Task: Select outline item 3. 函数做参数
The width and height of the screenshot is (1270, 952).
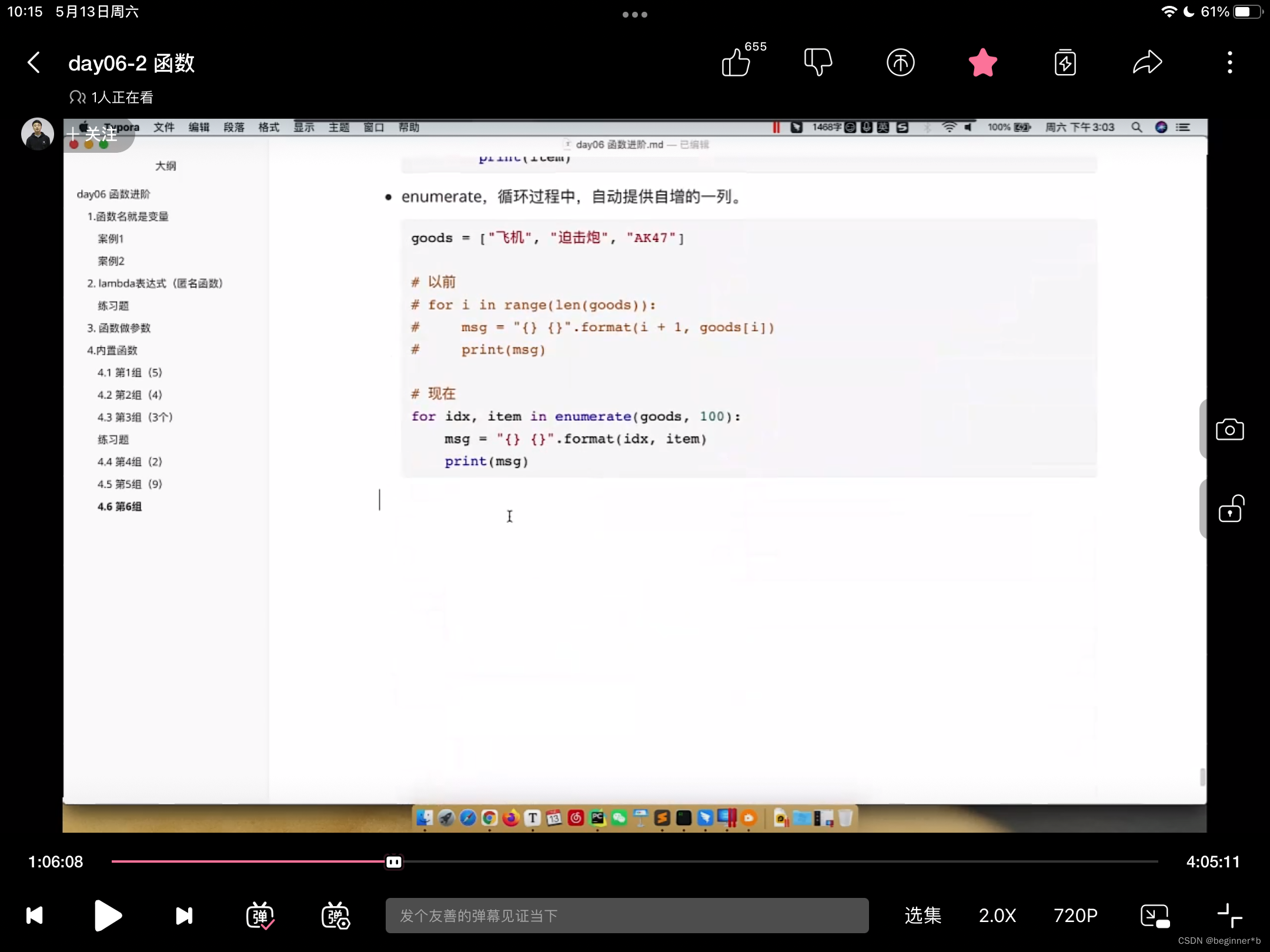Action: 119,328
